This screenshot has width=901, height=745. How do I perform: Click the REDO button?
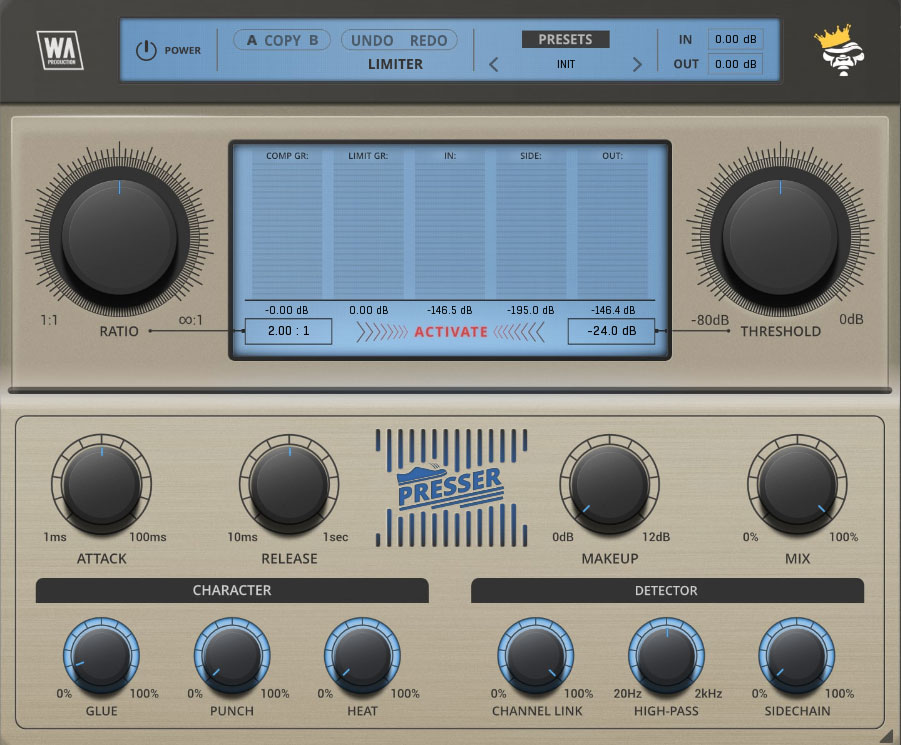[x=428, y=40]
